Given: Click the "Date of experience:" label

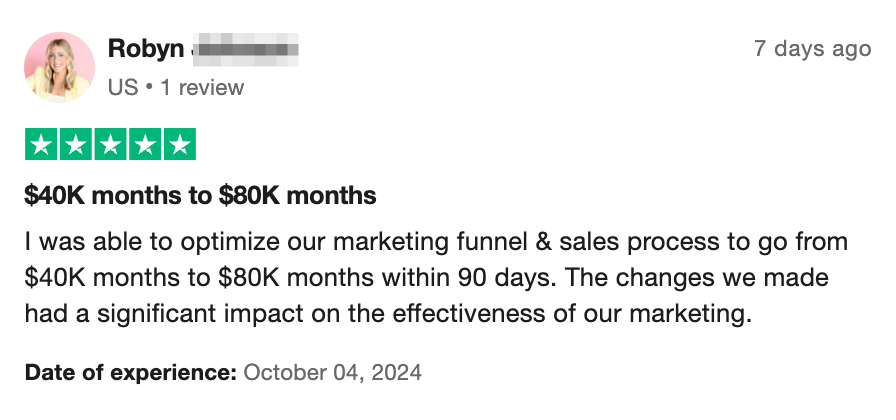Looking at the screenshot, I should click(131, 373).
